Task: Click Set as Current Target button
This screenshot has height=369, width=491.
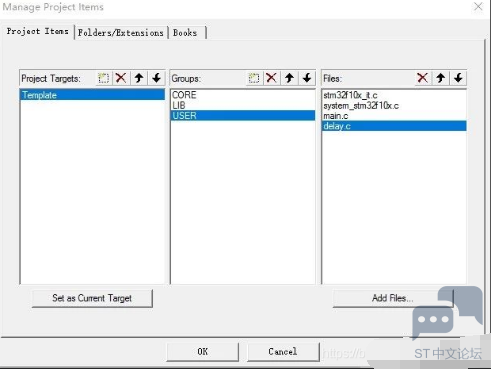Action: tap(92, 298)
